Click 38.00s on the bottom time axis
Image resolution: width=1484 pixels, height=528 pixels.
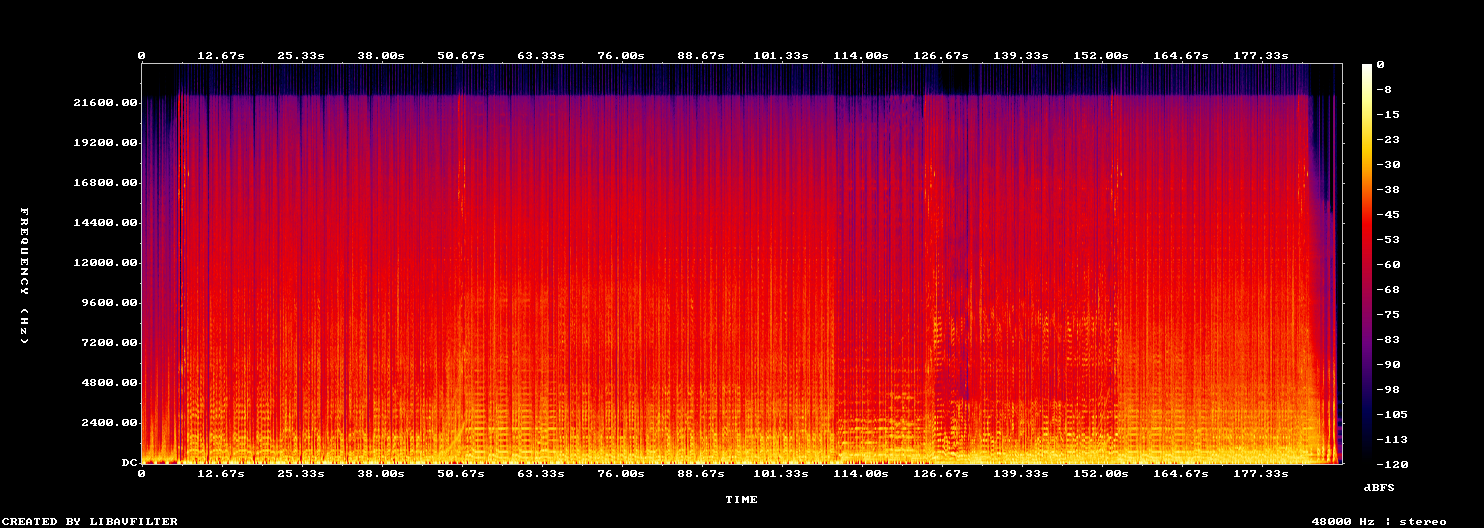[381, 473]
